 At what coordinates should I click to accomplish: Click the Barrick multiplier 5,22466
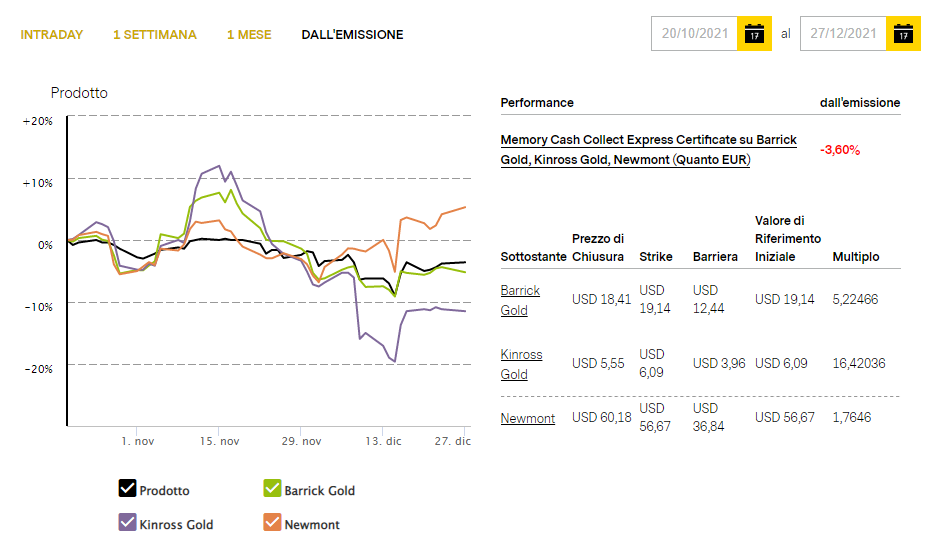click(855, 299)
